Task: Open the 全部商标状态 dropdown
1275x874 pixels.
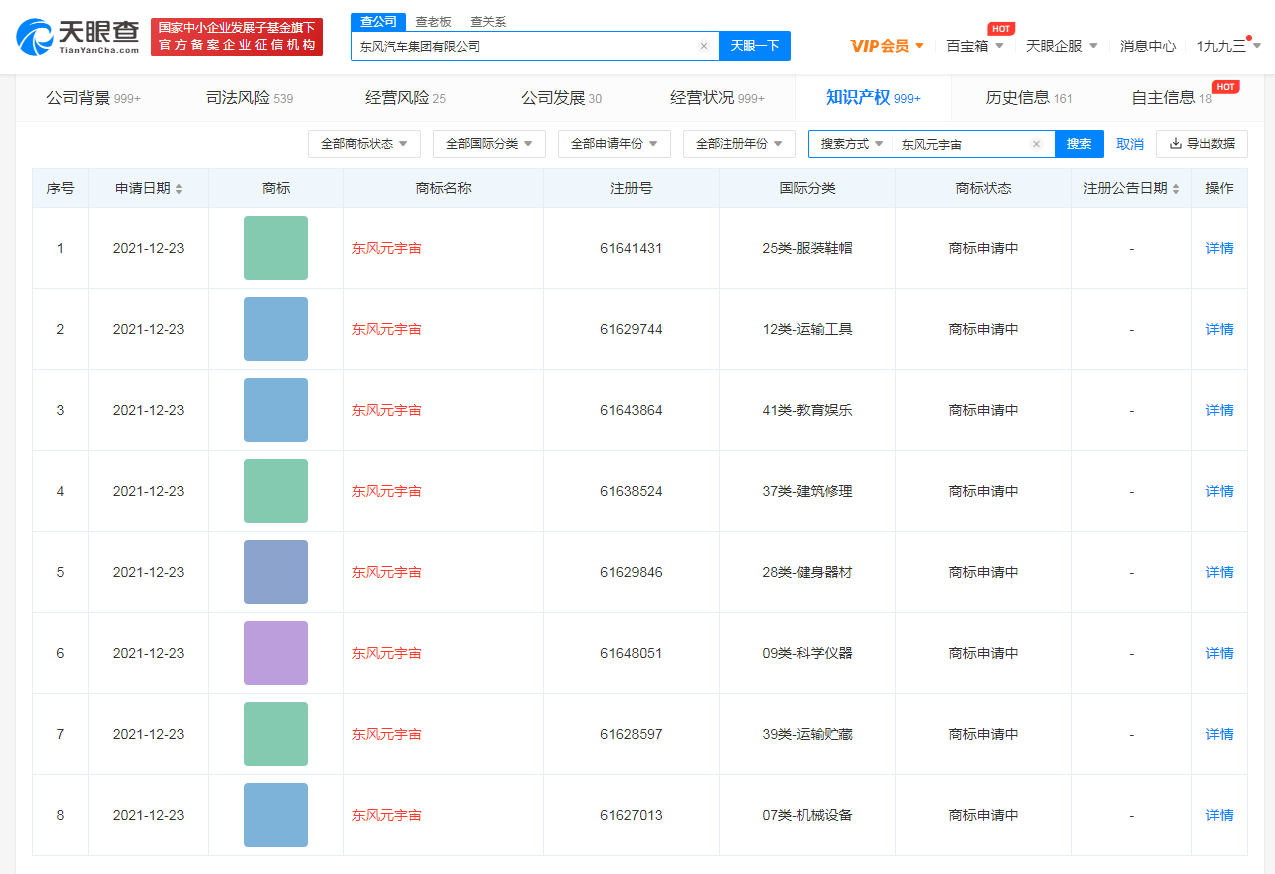Action: pos(364,144)
